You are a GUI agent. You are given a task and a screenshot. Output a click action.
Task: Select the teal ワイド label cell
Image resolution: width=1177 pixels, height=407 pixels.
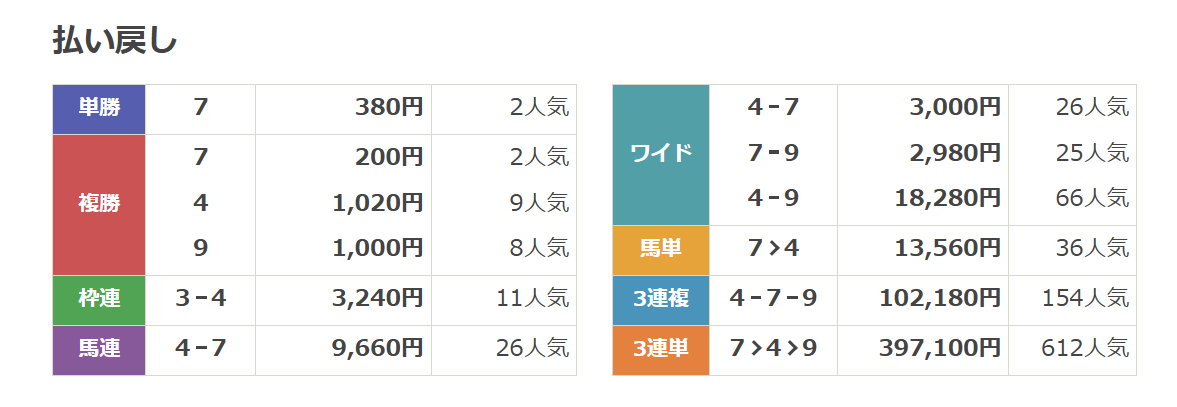click(x=661, y=154)
